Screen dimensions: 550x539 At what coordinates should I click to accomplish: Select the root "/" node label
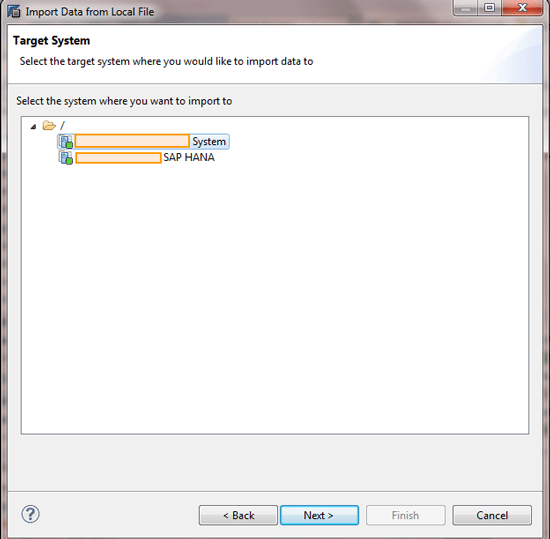(x=62, y=125)
